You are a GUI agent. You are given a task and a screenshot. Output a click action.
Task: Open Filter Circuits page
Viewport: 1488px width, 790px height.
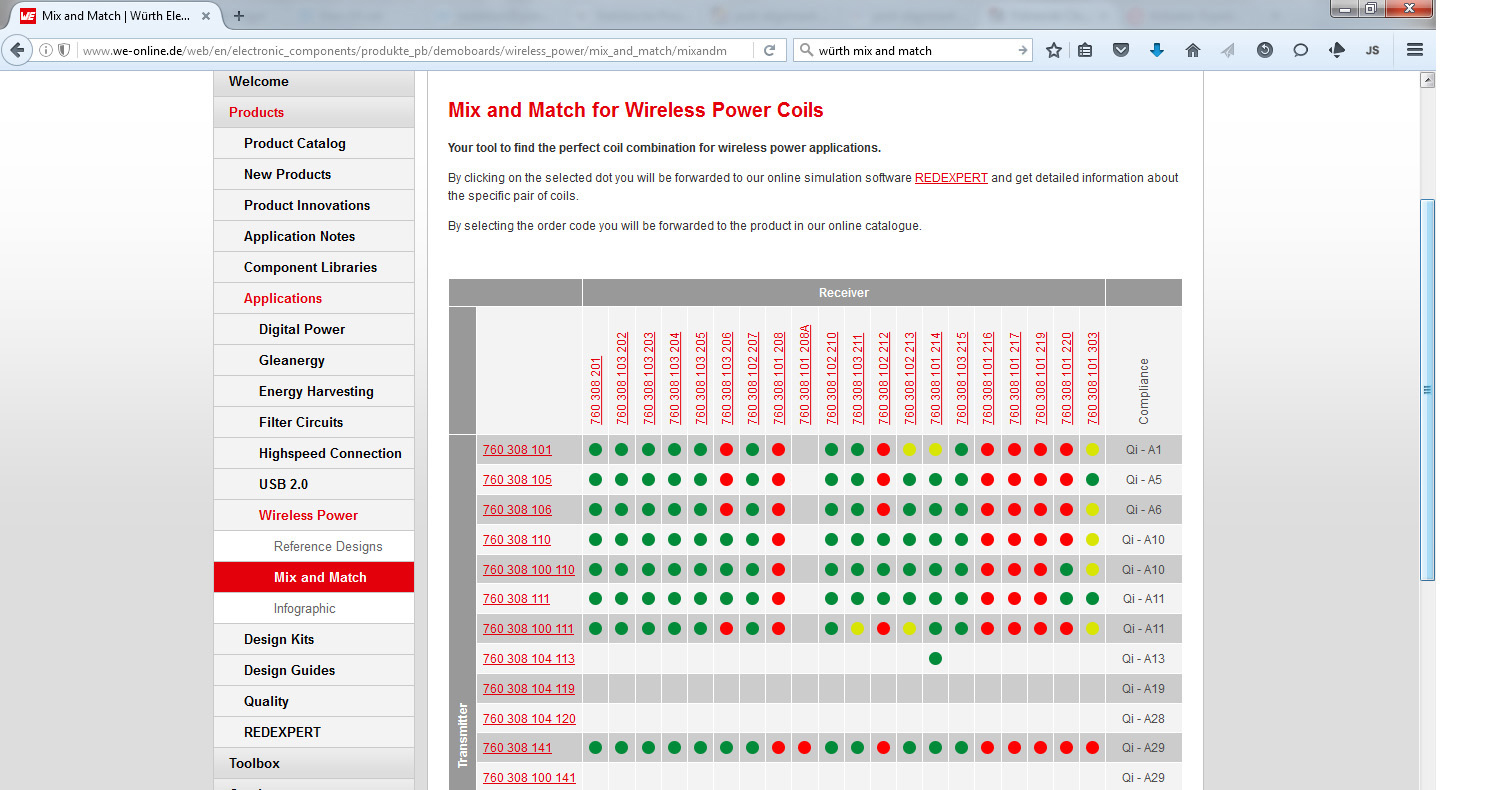pyautogui.click(x=314, y=422)
